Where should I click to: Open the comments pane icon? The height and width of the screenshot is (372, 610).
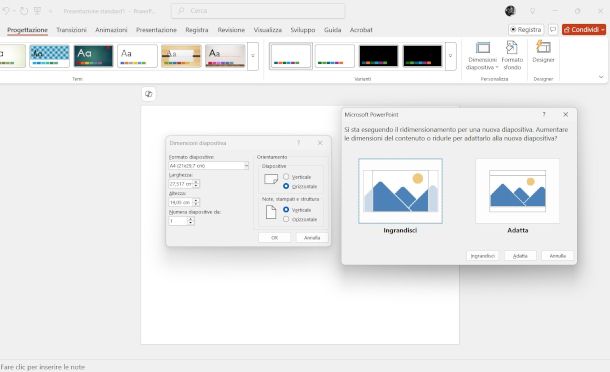point(553,30)
